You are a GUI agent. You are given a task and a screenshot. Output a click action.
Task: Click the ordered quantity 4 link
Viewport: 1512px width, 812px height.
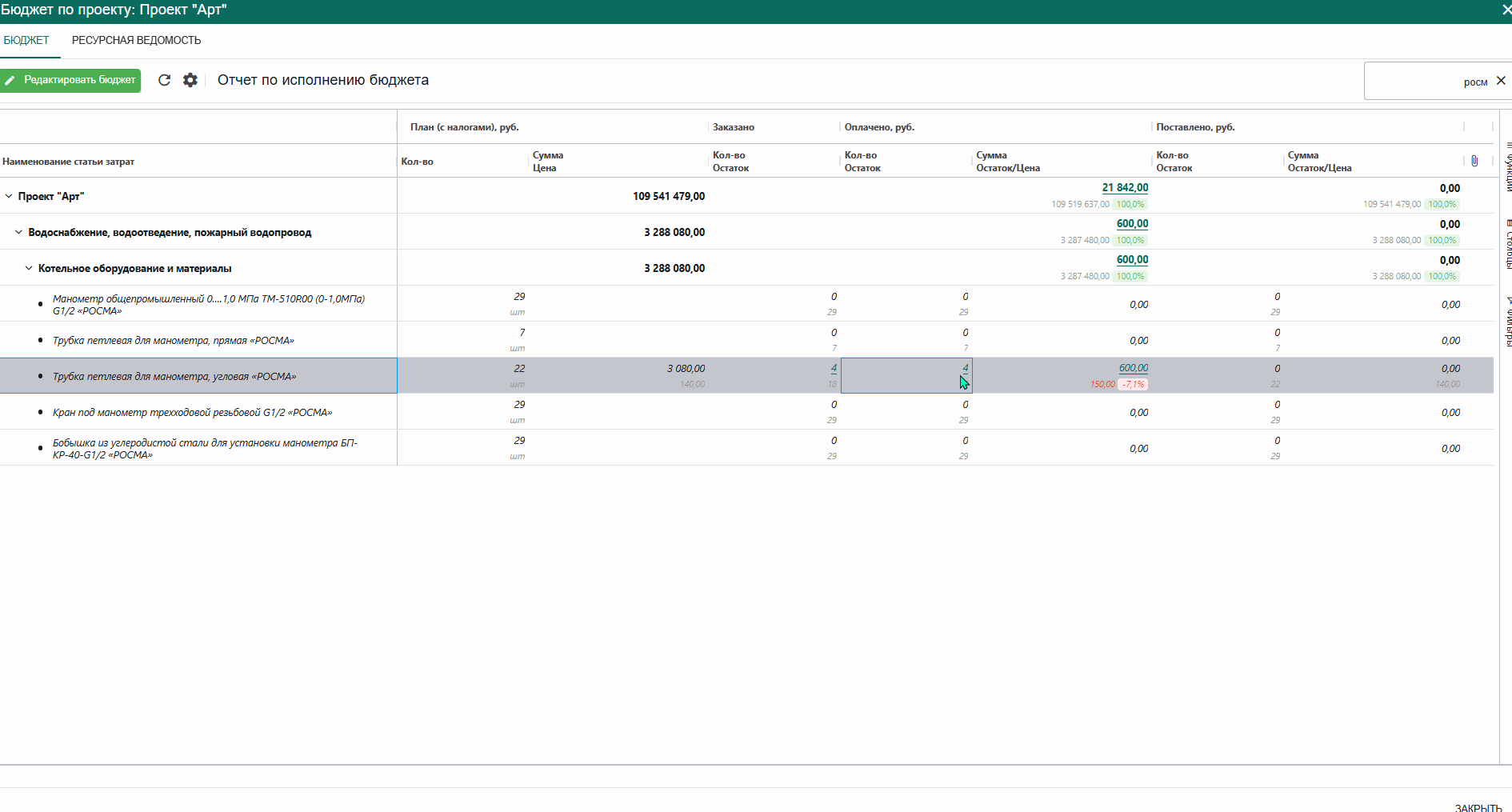point(834,368)
